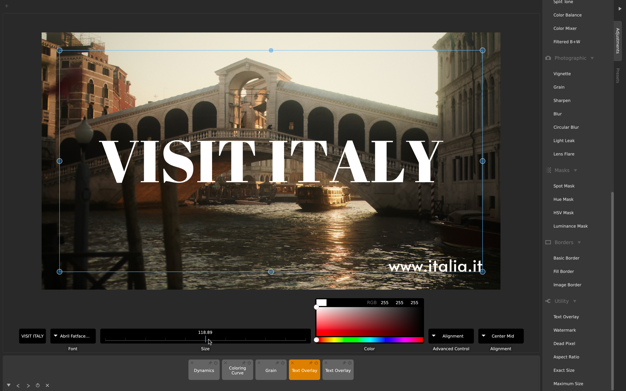Open the Abril Fatface font dropdown
The width and height of the screenshot is (626, 391).
point(73,336)
